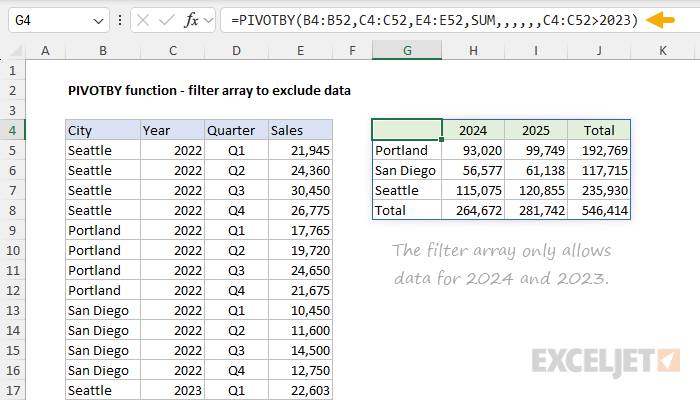
Task: Select all cells with corner triangle
Action: click(x=16, y=51)
